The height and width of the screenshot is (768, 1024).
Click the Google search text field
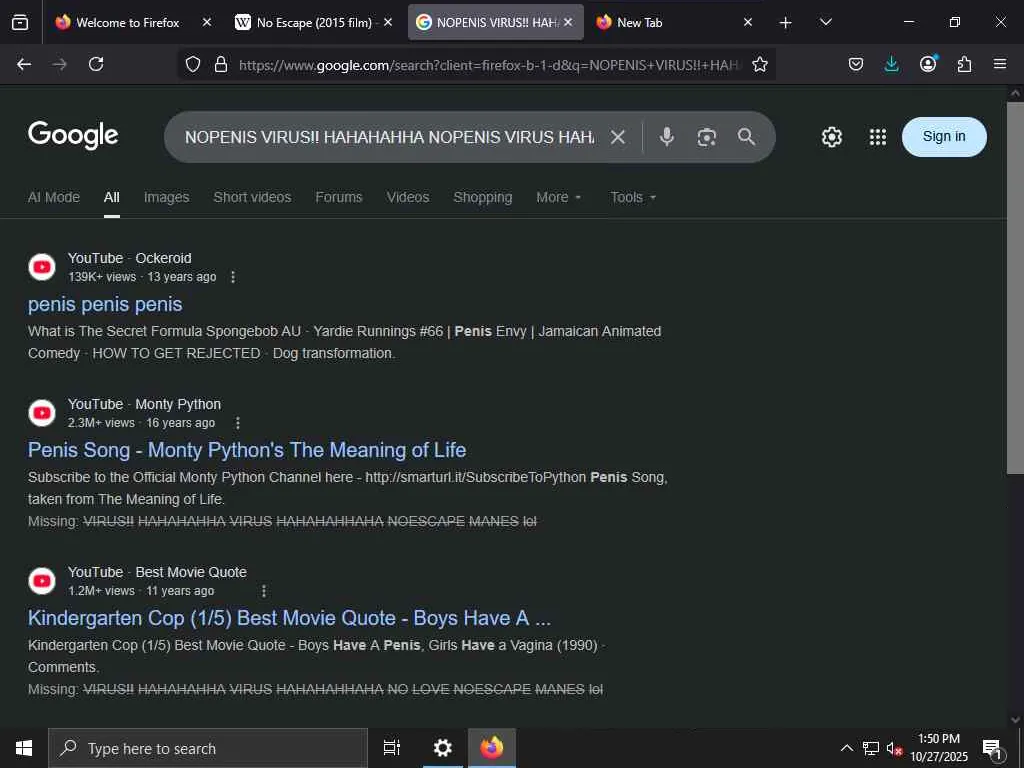(x=390, y=137)
